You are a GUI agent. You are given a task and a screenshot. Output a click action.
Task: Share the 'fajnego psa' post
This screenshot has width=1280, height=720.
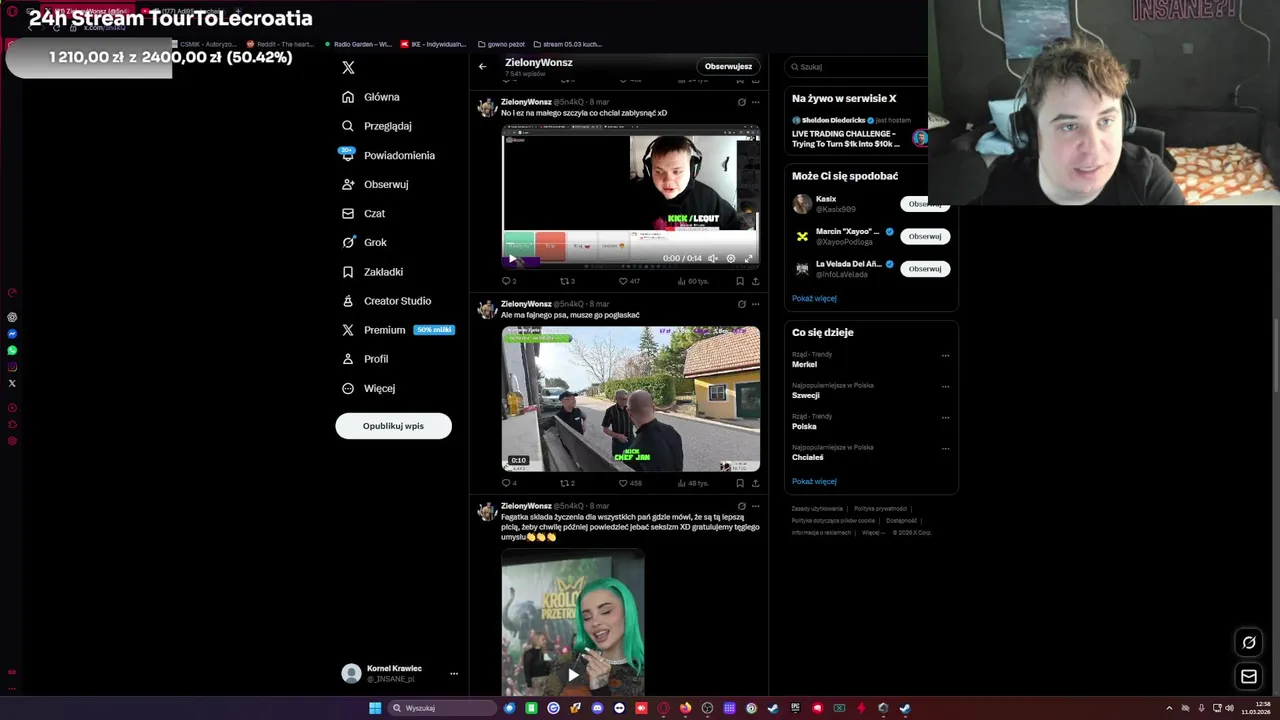coord(755,483)
